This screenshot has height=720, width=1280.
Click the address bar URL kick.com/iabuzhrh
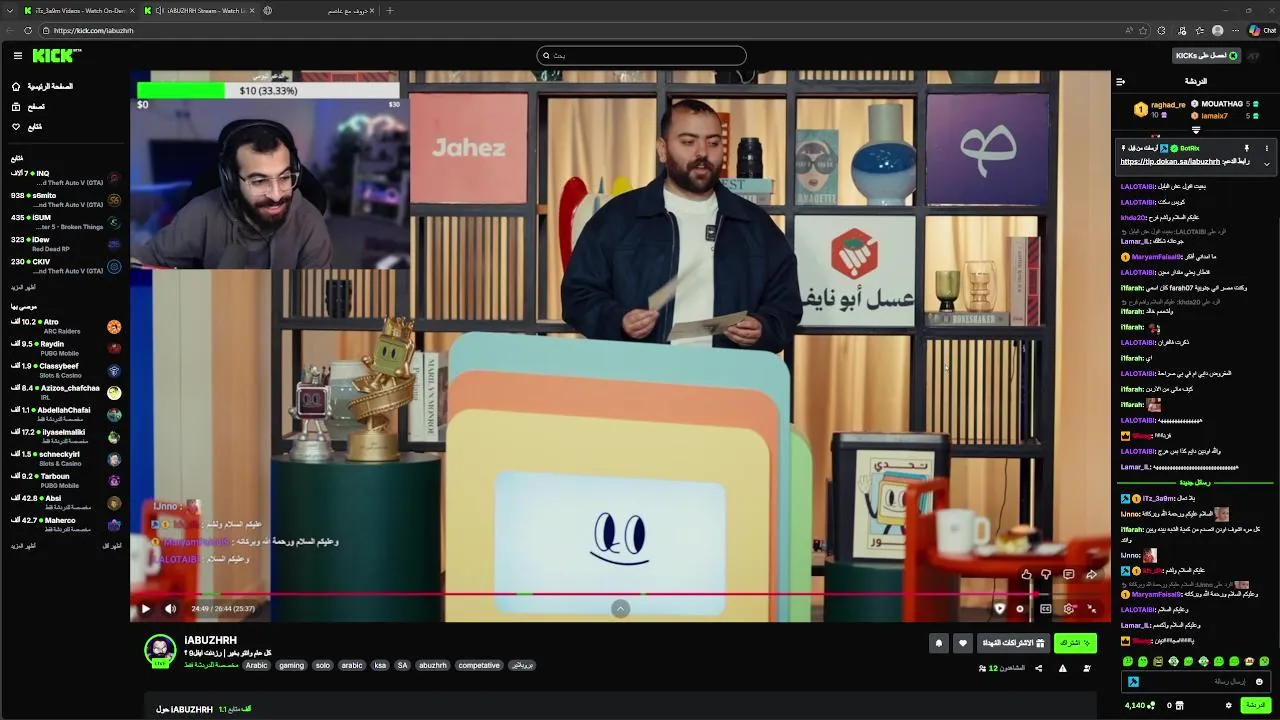coord(94,31)
